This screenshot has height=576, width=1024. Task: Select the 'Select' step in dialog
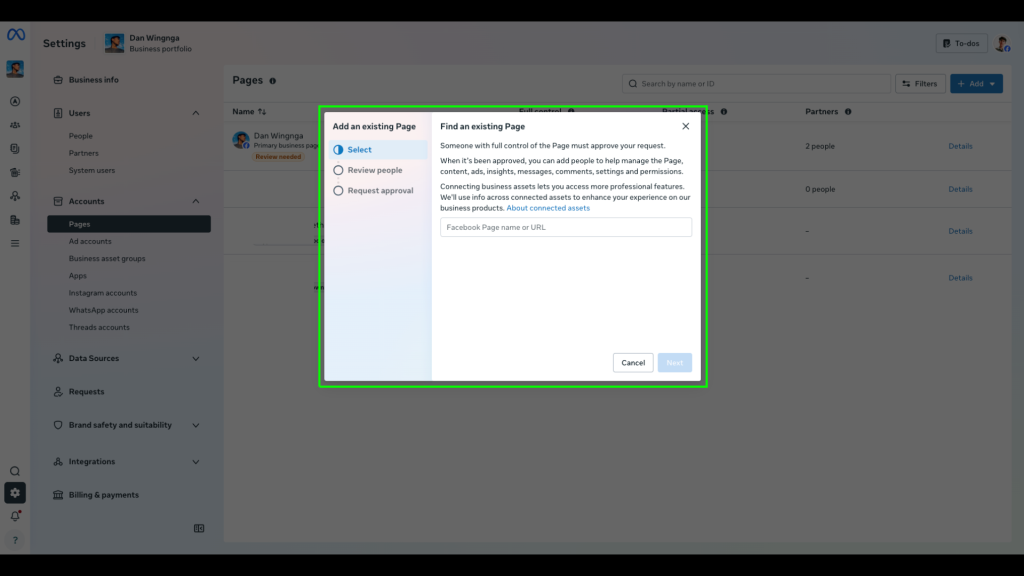coord(379,150)
